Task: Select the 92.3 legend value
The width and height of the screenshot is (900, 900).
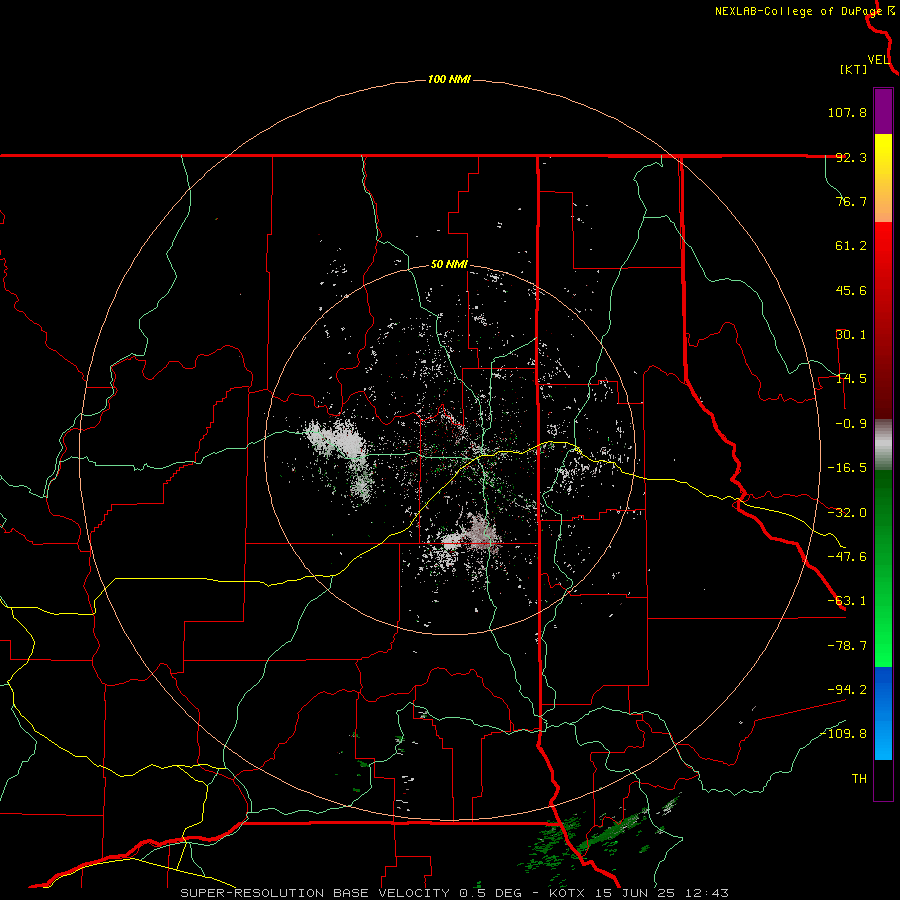Action: tap(851, 157)
